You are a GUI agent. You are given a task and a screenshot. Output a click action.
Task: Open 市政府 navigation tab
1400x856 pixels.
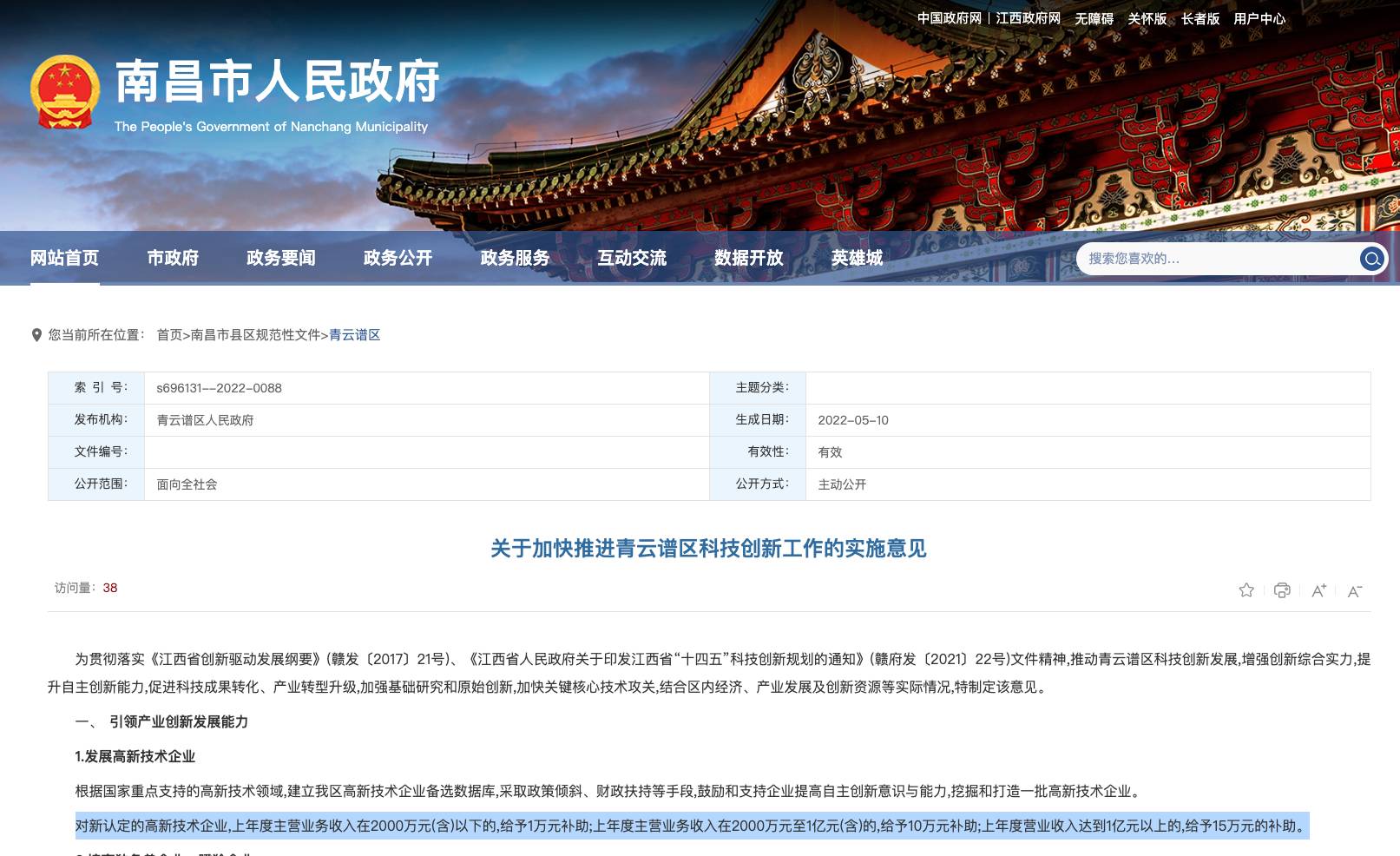pyautogui.click(x=173, y=258)
